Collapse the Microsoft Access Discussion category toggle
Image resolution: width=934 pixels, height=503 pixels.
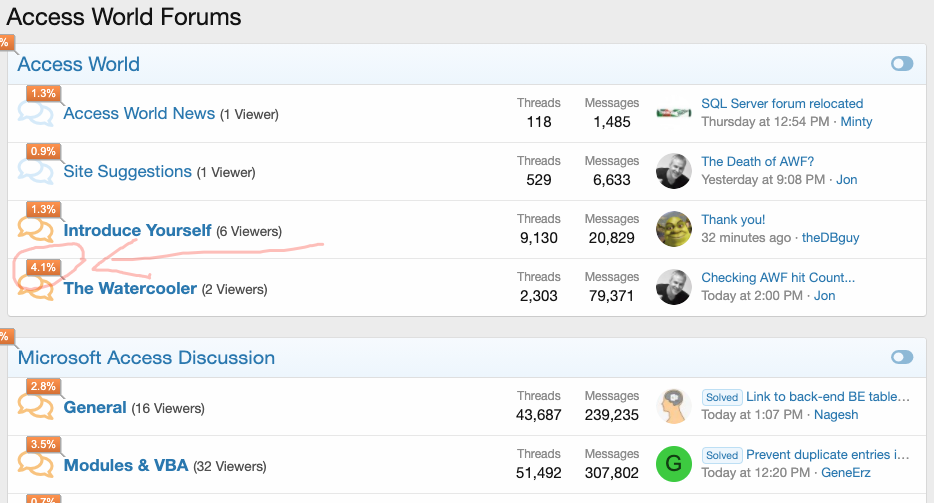click(902, 357)
